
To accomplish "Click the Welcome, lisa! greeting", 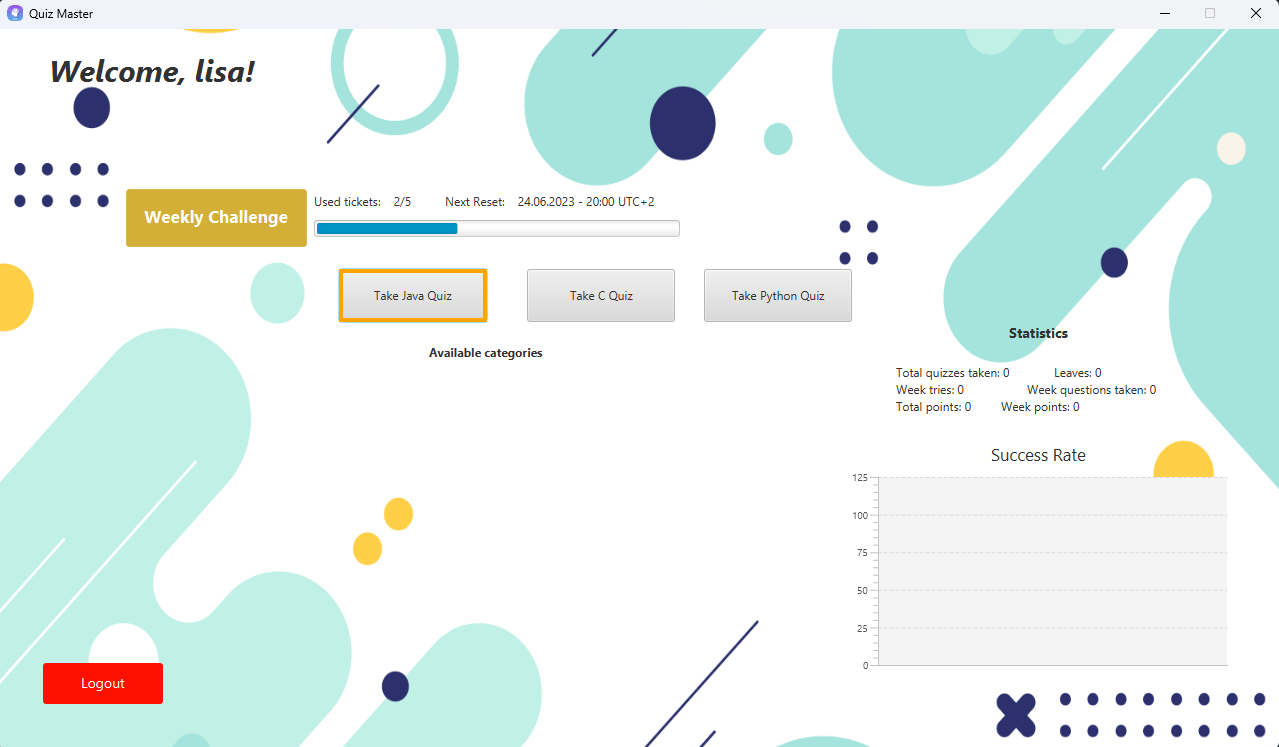I will [x=152, y=71].
